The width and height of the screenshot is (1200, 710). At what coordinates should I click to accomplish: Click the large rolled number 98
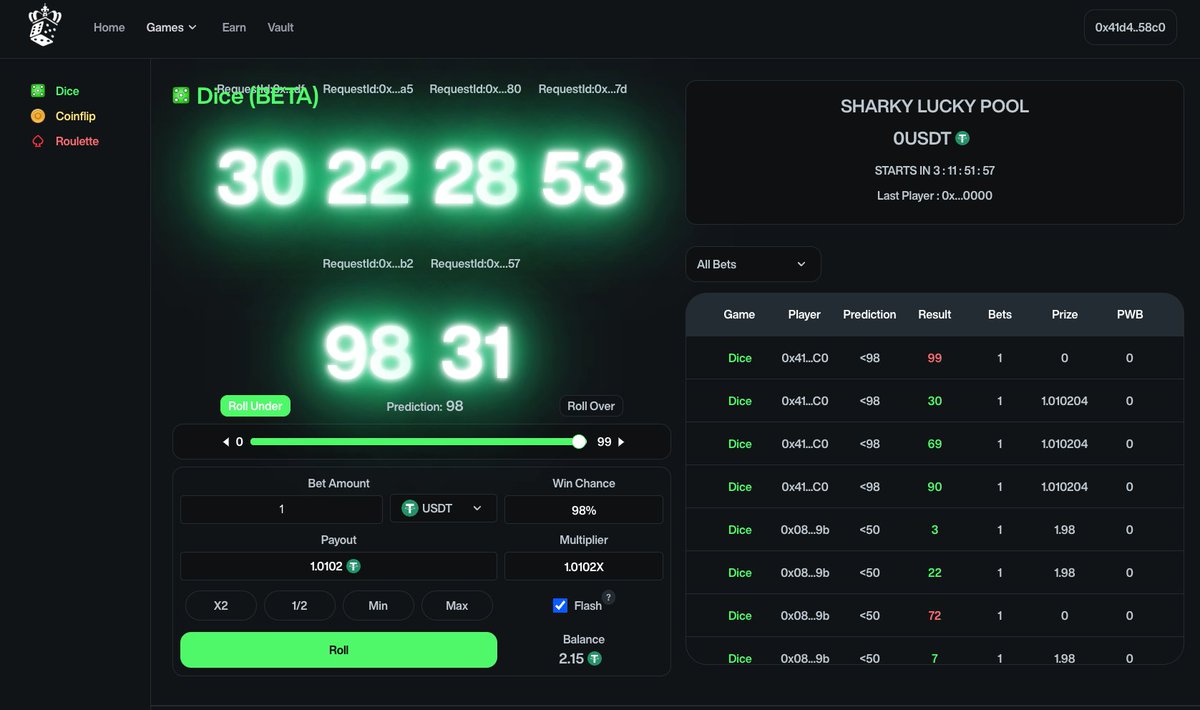[368, 352]
